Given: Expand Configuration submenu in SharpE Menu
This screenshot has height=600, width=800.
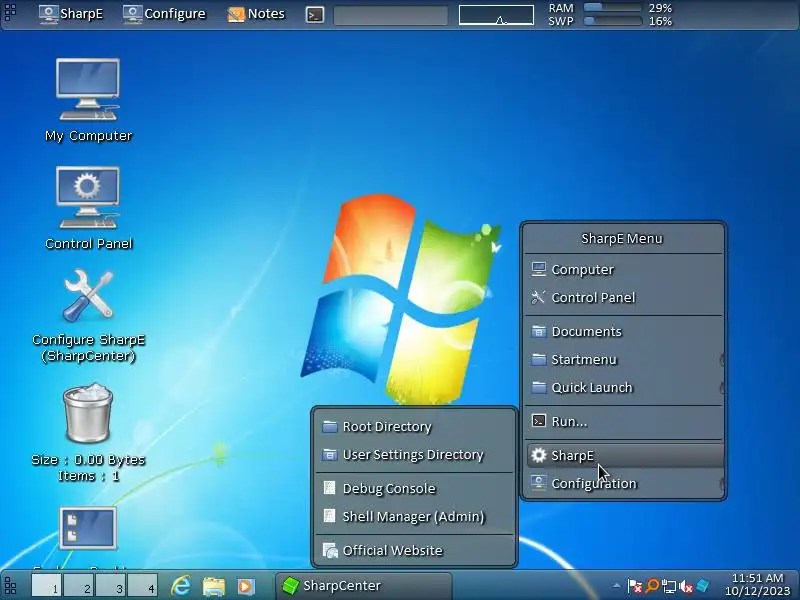Looking at the screenshot, I should 623,483.
